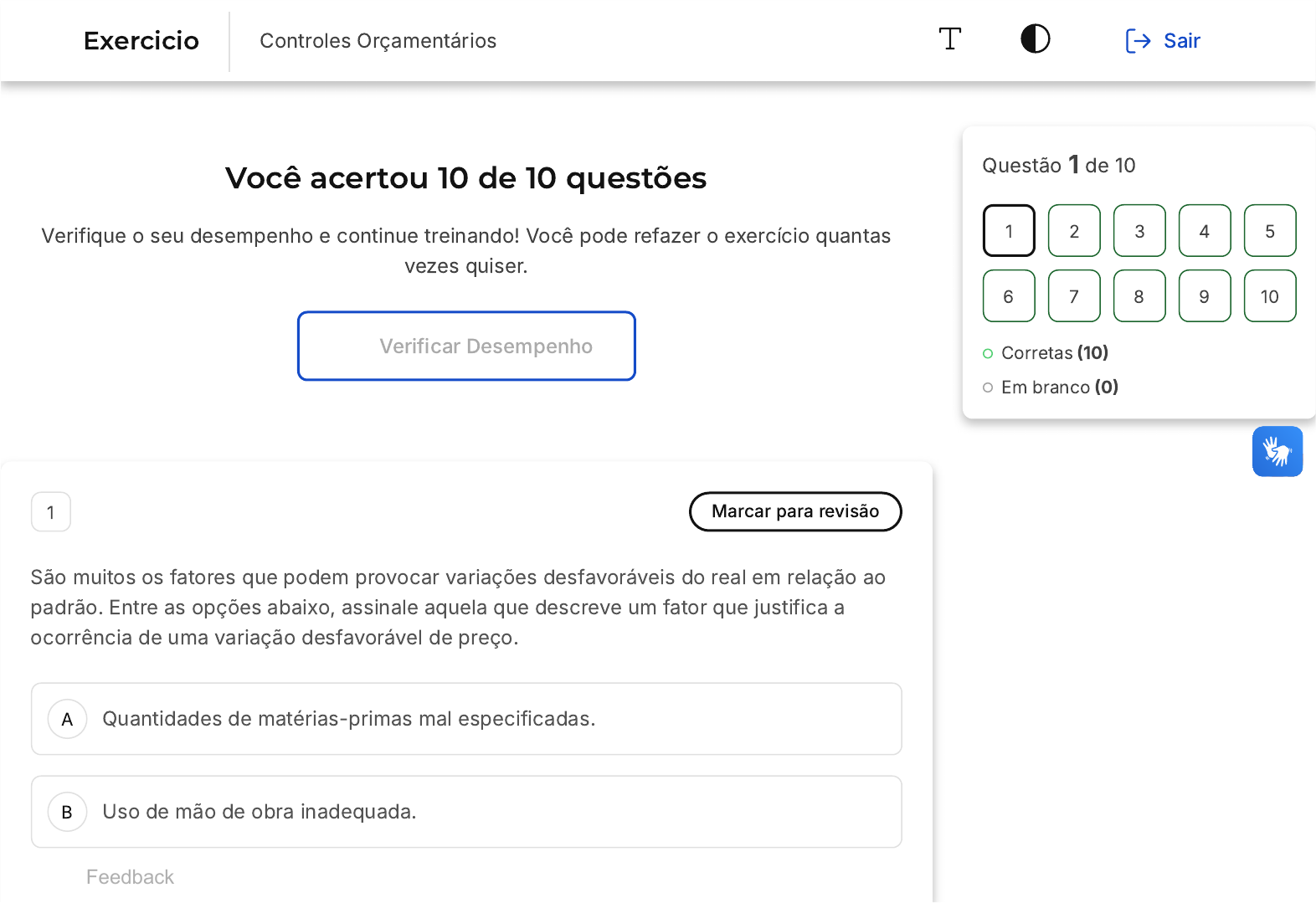Go to question 8 box

click(x=1139, y=296)
